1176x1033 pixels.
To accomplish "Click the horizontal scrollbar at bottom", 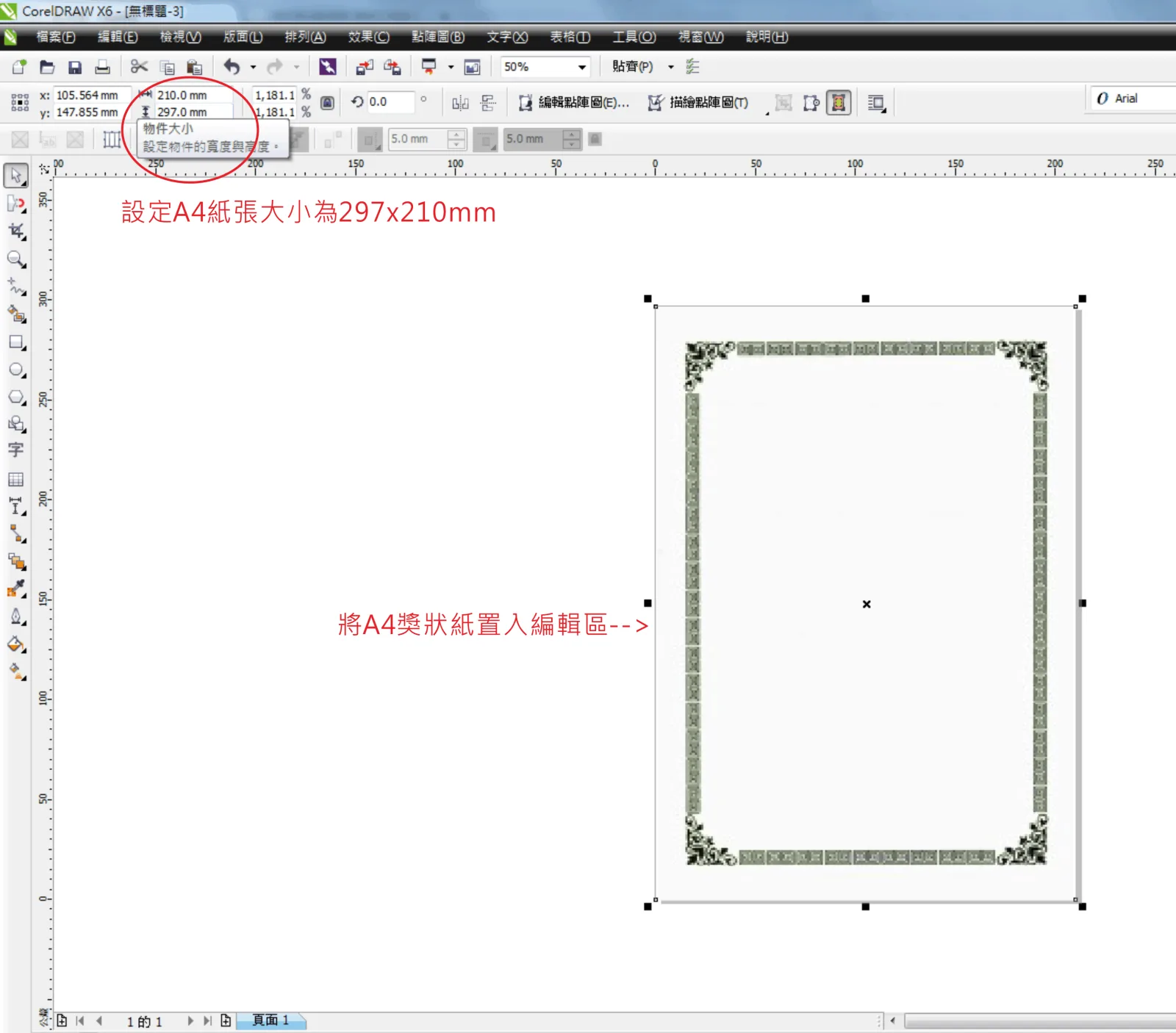I will (1039, 1021).
